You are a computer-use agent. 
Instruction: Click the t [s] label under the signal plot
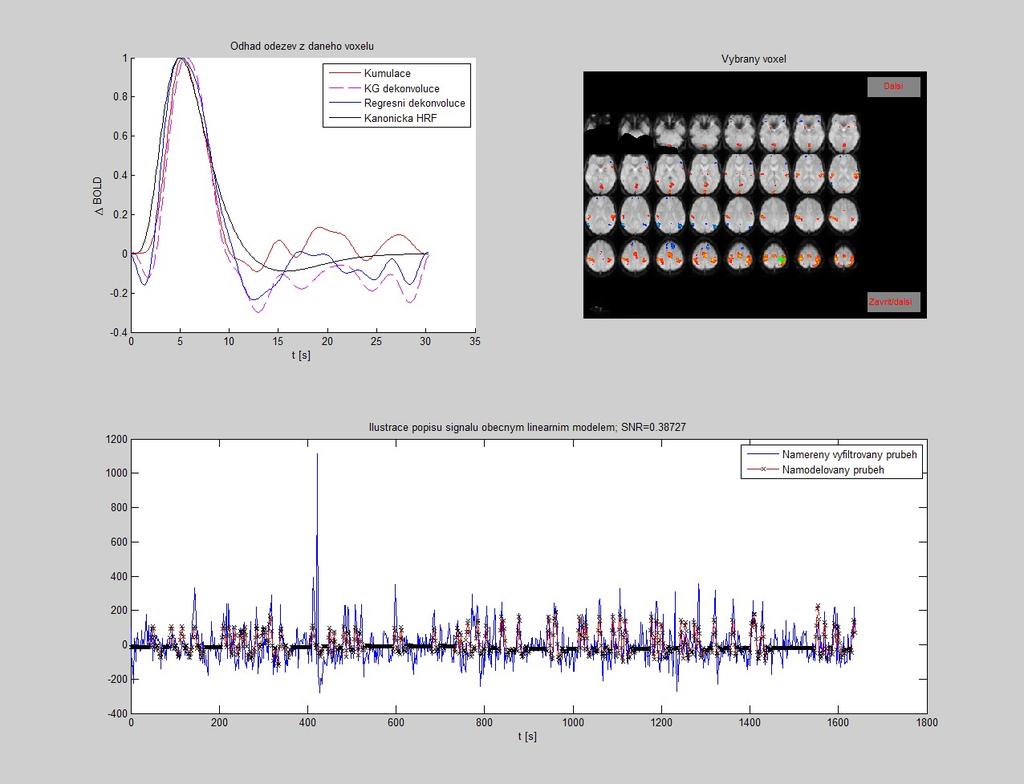click(528, 736)
